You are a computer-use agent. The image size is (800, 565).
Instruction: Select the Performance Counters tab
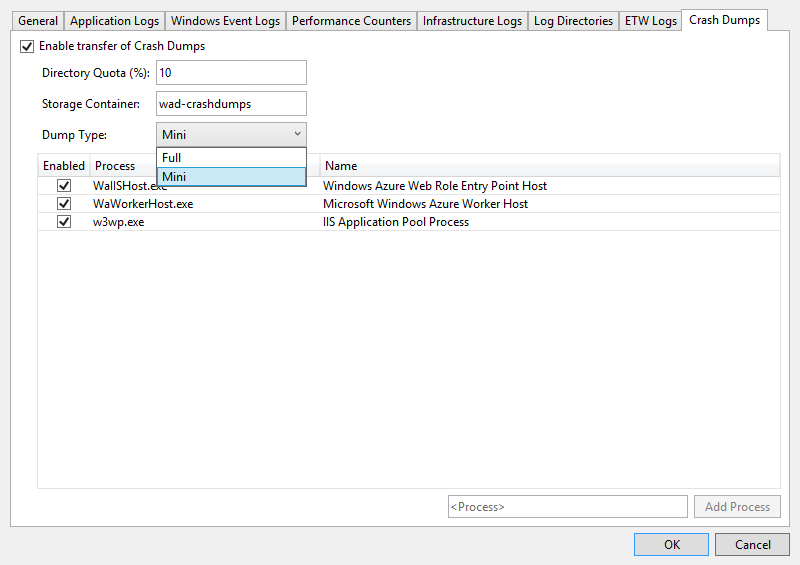tap(351, 21)
